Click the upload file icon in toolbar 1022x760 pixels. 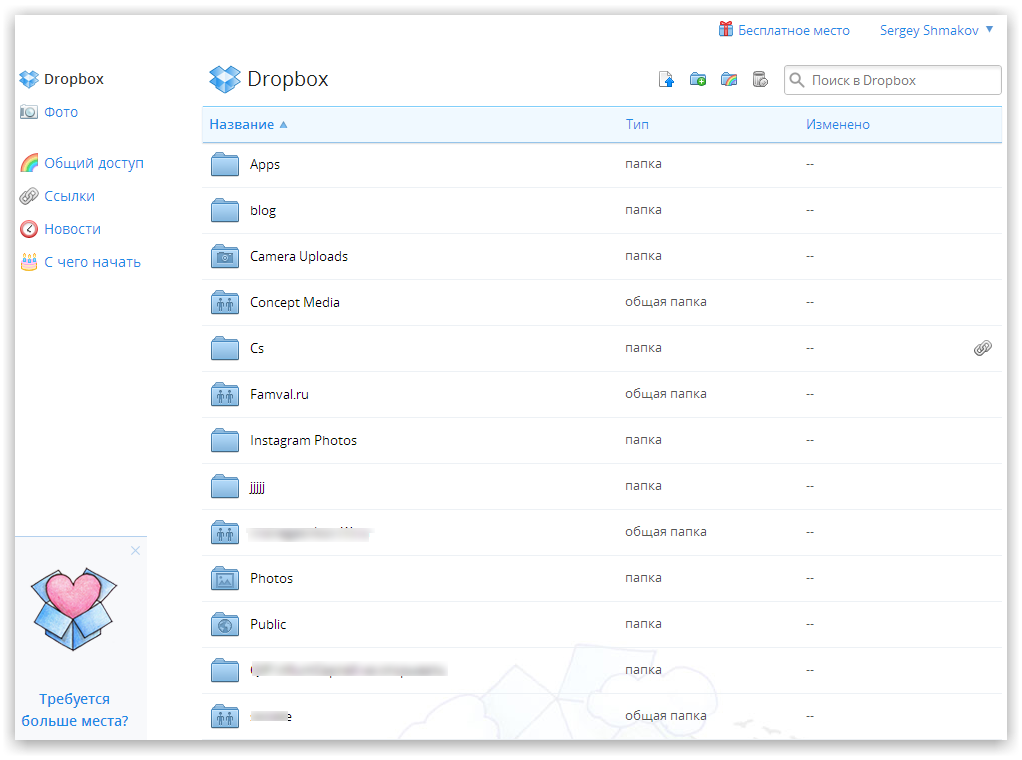pos(666,80)
